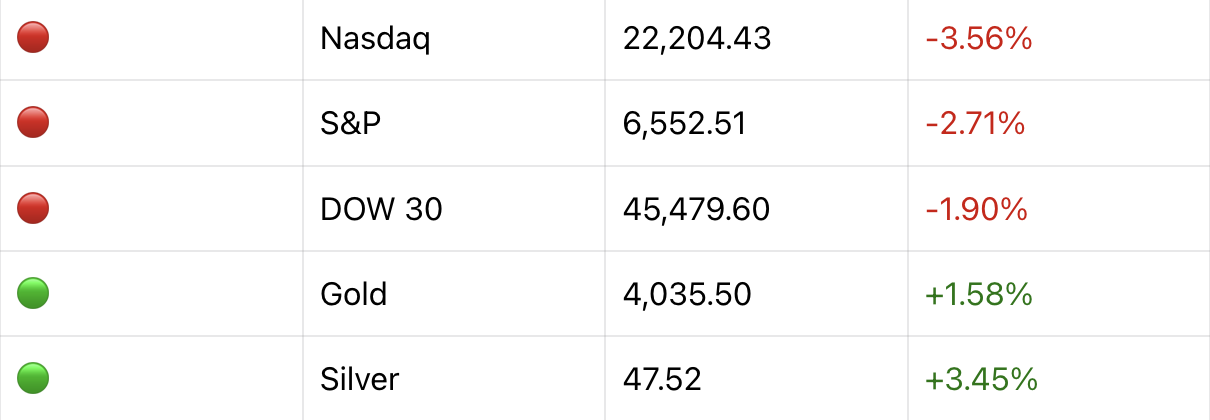Click Nasdaq change -3.56%
This screenshot has width=1210, height=420.
tap(978, 39)
